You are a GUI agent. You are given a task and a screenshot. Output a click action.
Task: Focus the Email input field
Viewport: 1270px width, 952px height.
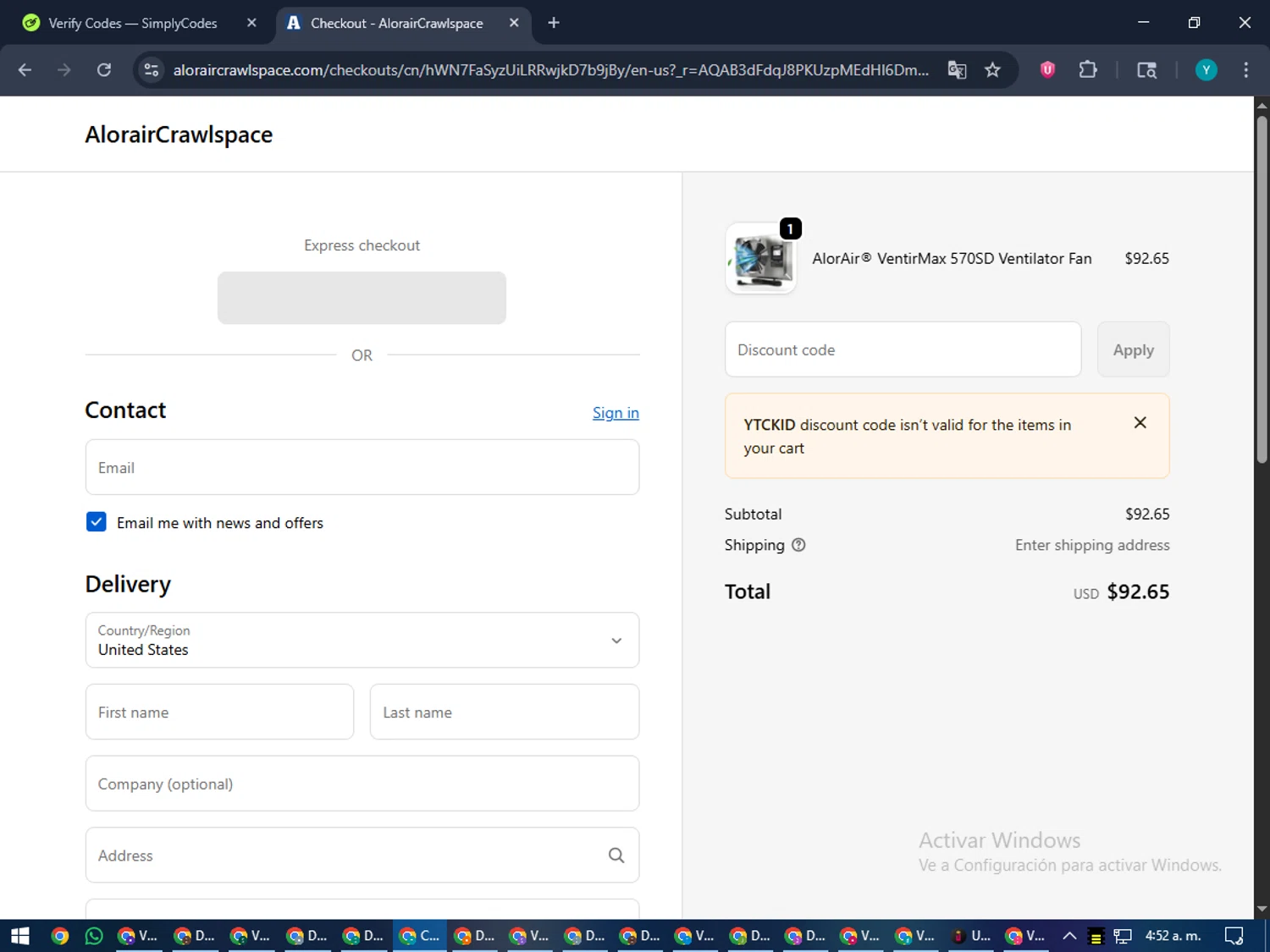[x=362, y=467]
